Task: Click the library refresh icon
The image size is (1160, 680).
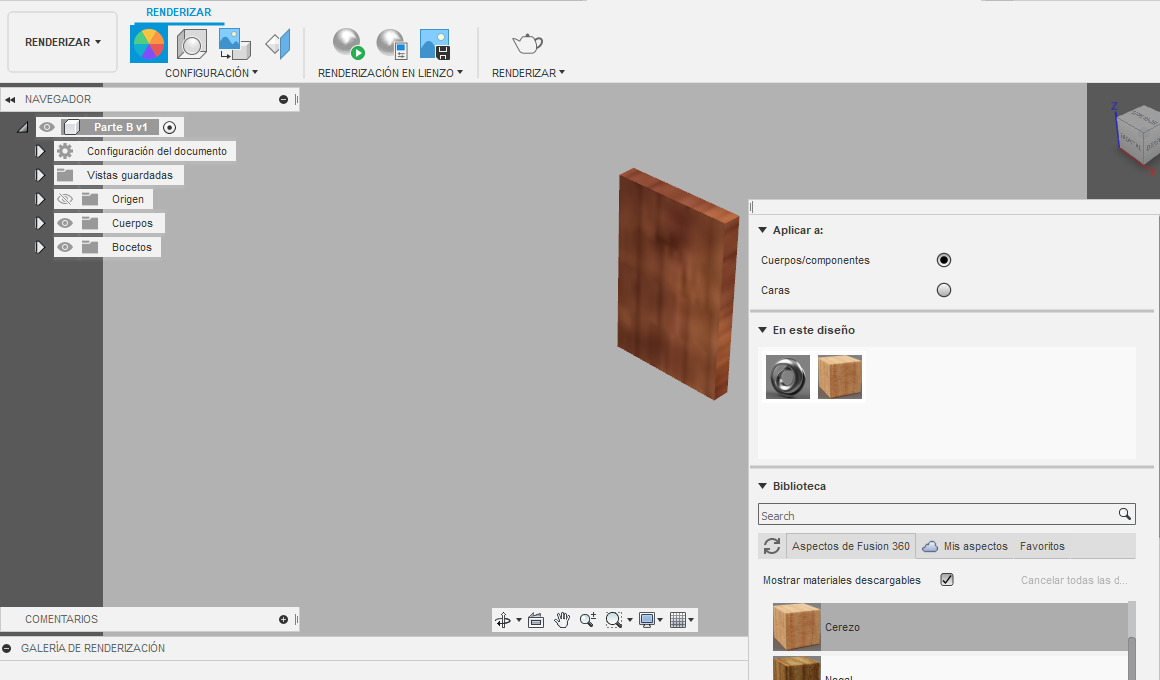Action: click(x=772, y=546)
